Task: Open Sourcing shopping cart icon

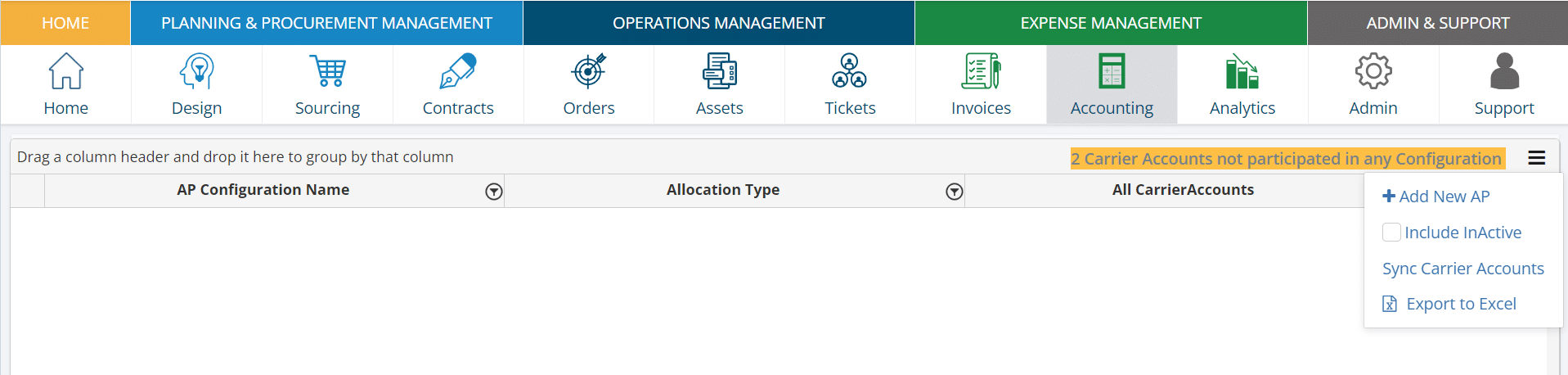Action: pyautogui.click(x=327, y=71)
